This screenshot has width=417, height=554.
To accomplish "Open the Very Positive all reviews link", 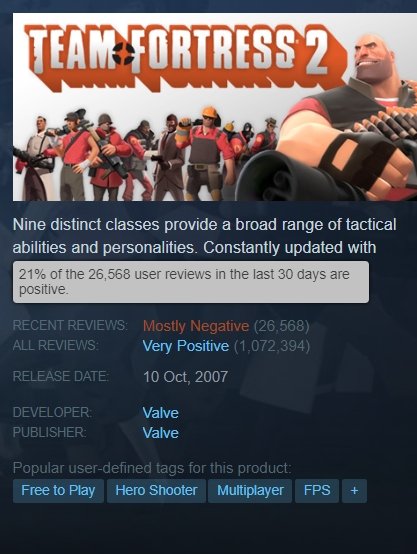I will 186,346.
